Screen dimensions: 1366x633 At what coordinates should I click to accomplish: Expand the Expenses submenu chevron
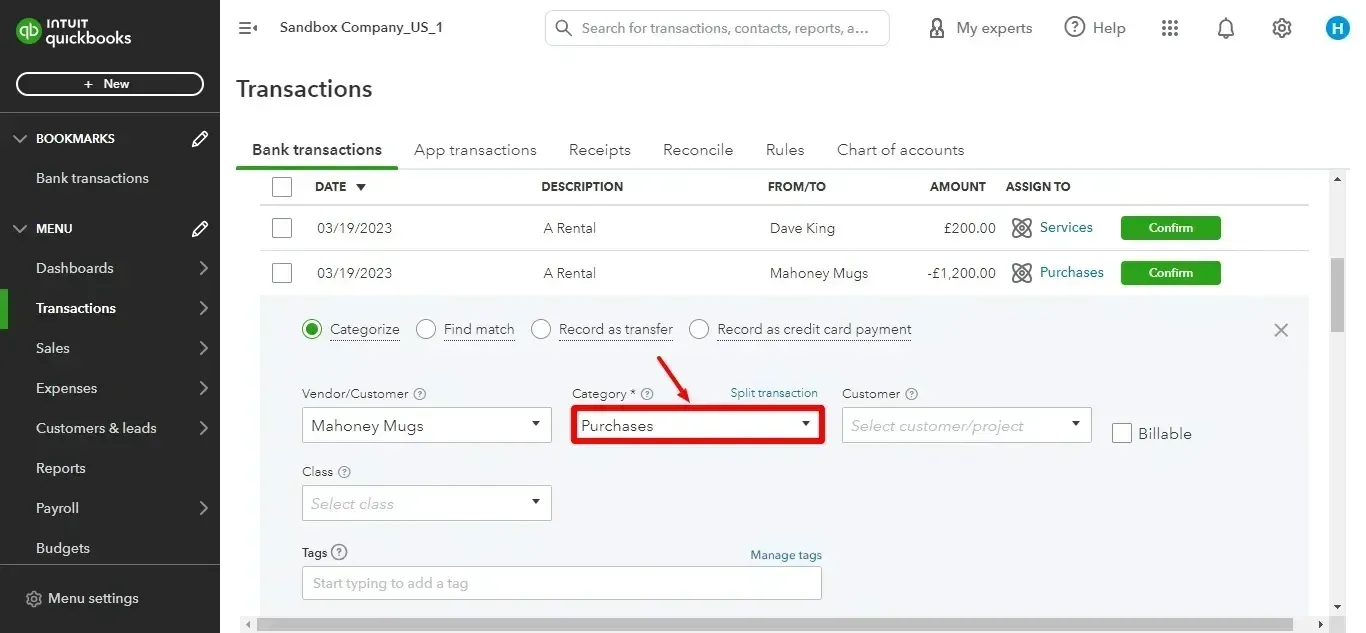pos(203,388)
